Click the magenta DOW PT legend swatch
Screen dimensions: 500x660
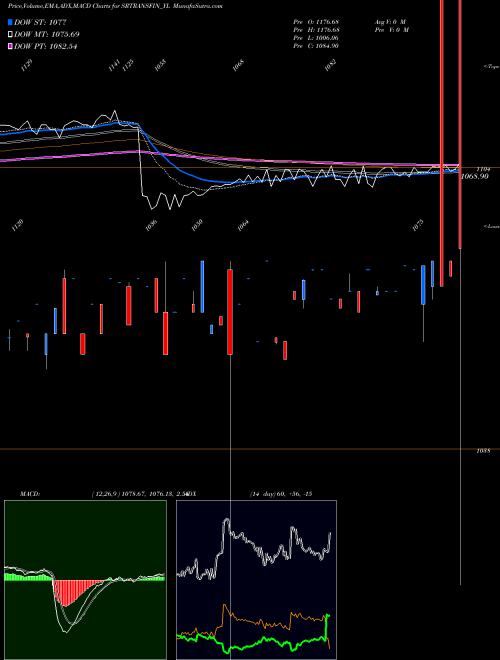(x=10, y=46)
